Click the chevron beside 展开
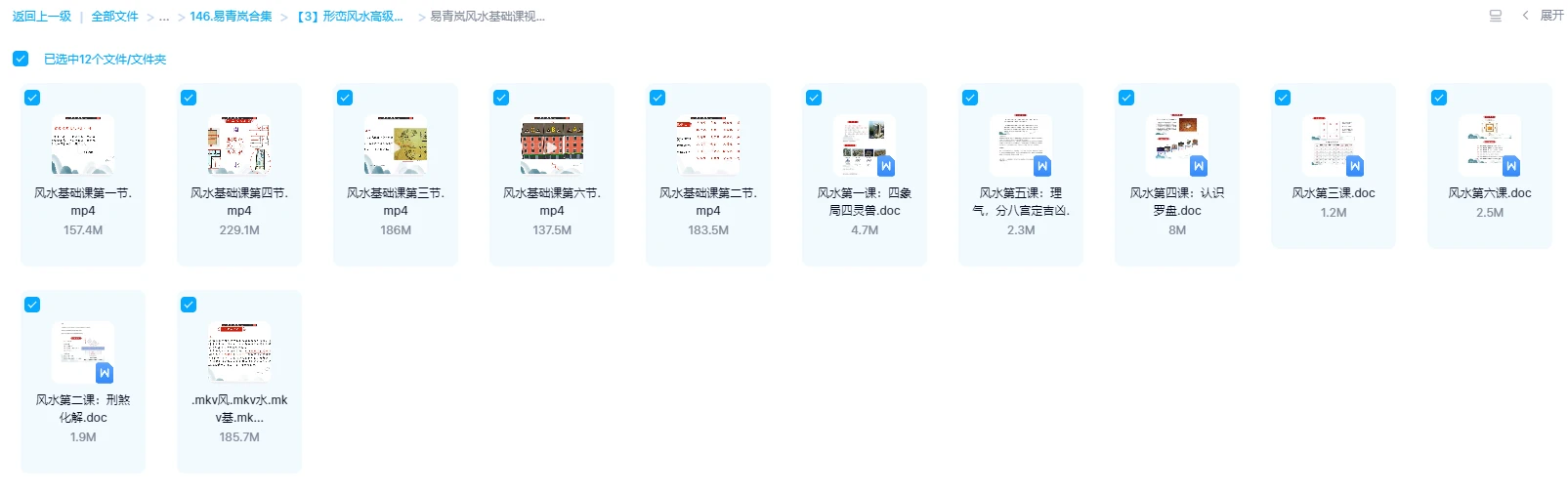The image size is (1568, 494). point(1525,16)
